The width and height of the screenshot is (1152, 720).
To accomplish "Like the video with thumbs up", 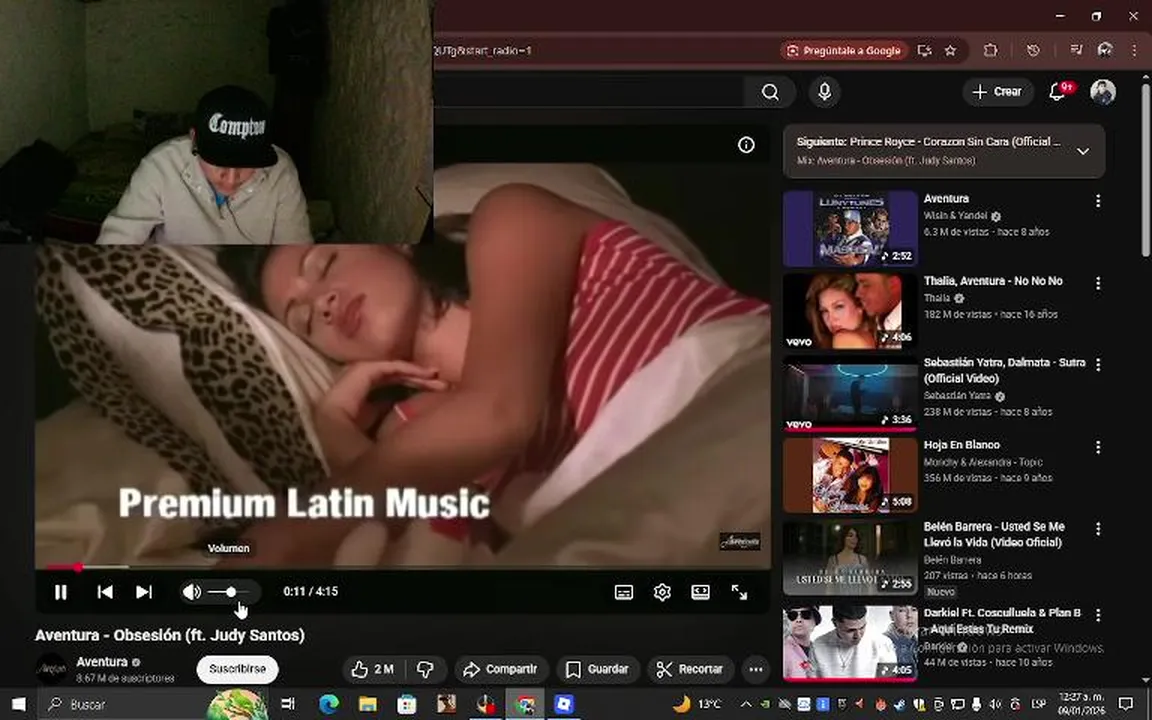I will 372,669.
